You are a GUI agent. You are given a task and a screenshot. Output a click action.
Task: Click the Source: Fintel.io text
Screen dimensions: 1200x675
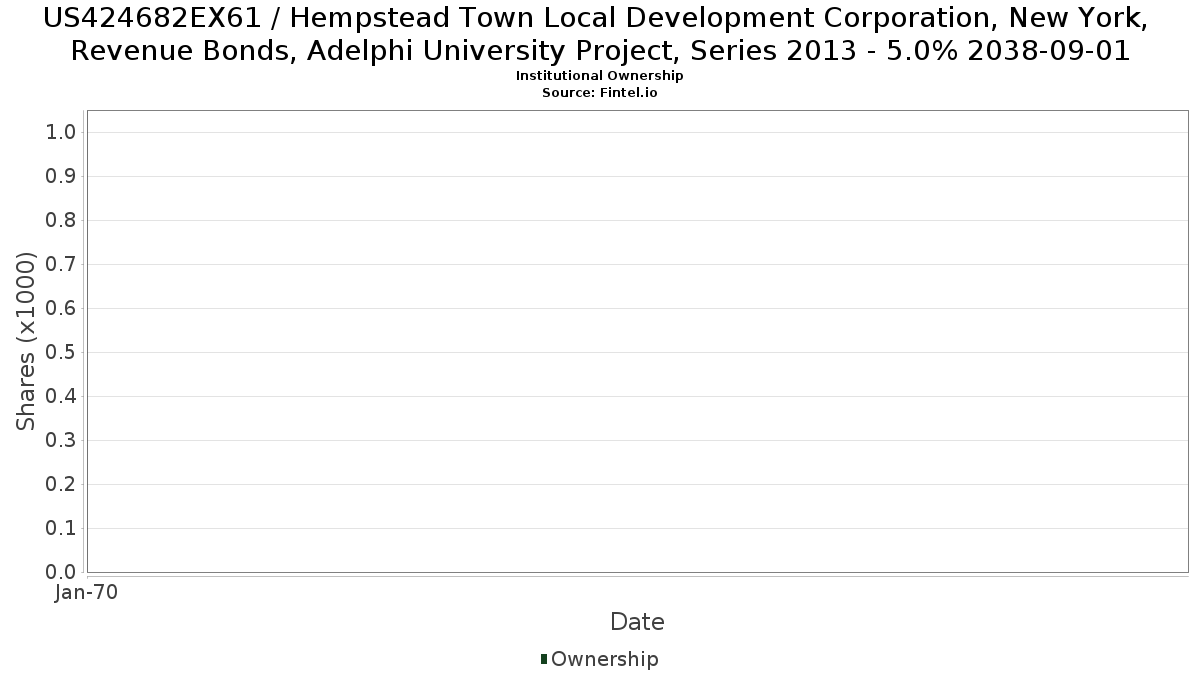(599, 92)
